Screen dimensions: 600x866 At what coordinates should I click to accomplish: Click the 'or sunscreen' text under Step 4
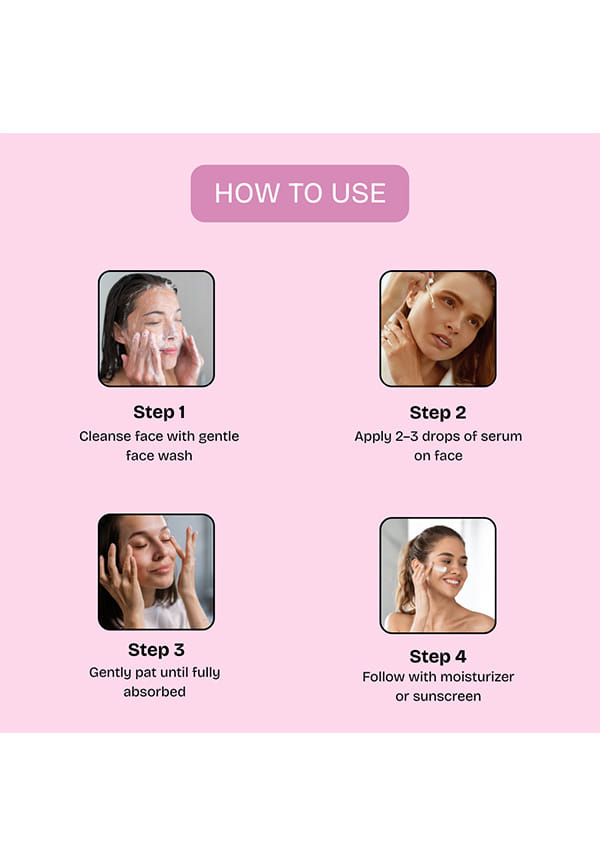tap(438, 696)
